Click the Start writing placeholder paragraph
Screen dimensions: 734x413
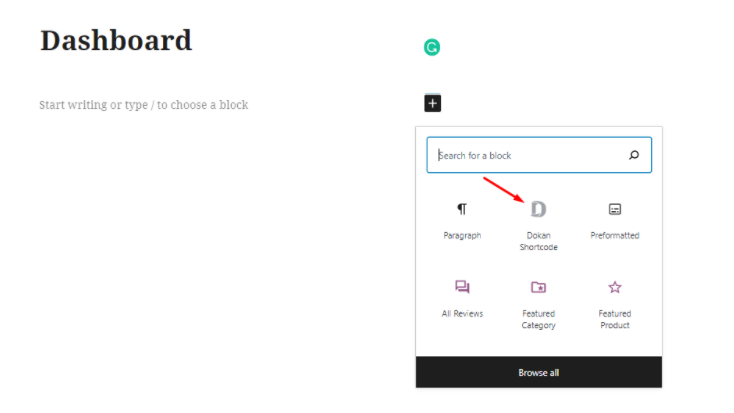click(144, 105)
